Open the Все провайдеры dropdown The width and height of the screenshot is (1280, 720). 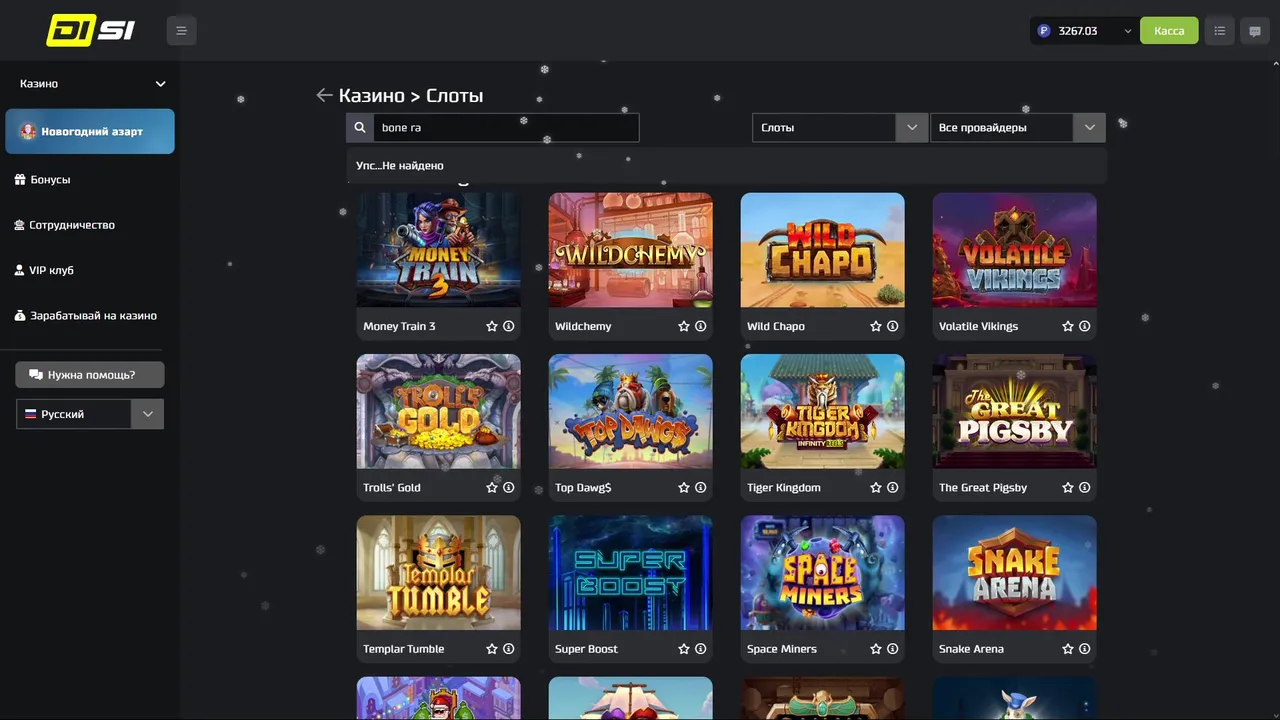click(1018, 128)
